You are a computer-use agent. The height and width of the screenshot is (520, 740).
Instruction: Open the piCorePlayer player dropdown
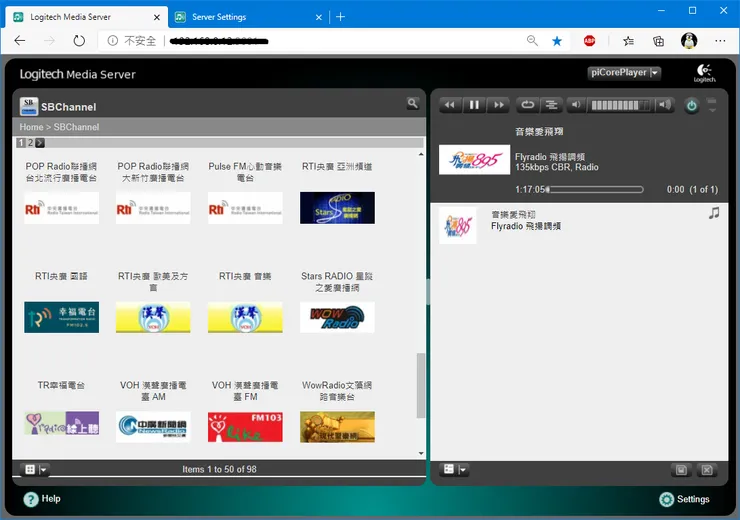coord(624,73)
